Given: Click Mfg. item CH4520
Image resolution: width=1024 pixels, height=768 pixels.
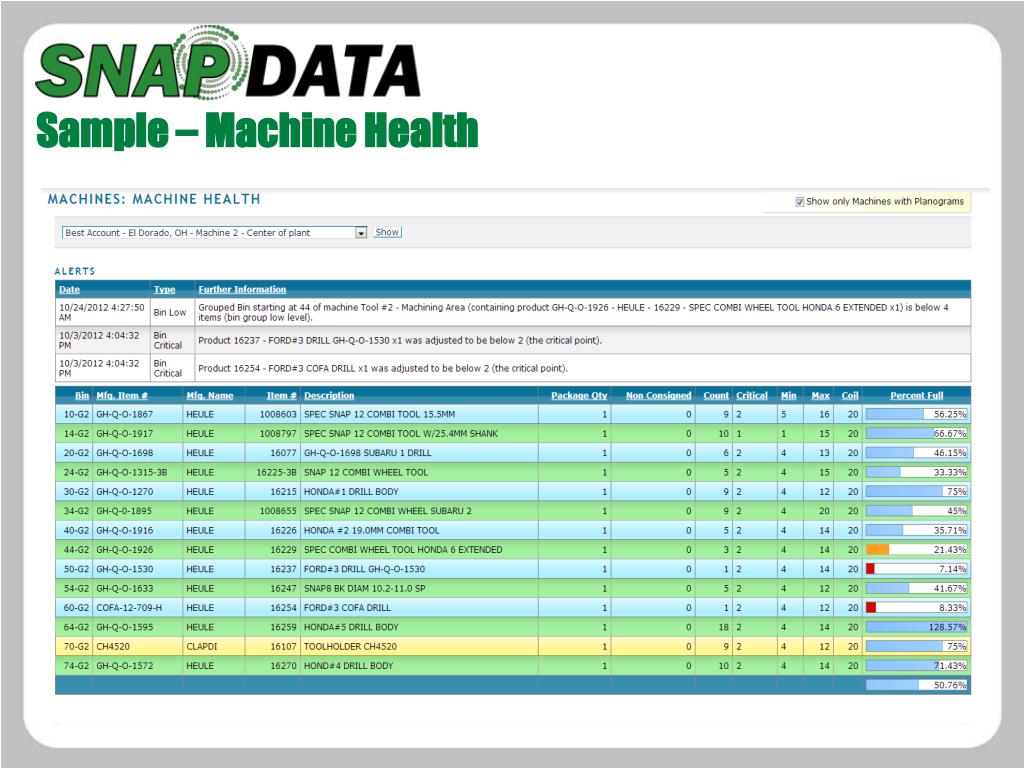Looking at the screenshot, I should pyautogui.click(x=113, y=647).
